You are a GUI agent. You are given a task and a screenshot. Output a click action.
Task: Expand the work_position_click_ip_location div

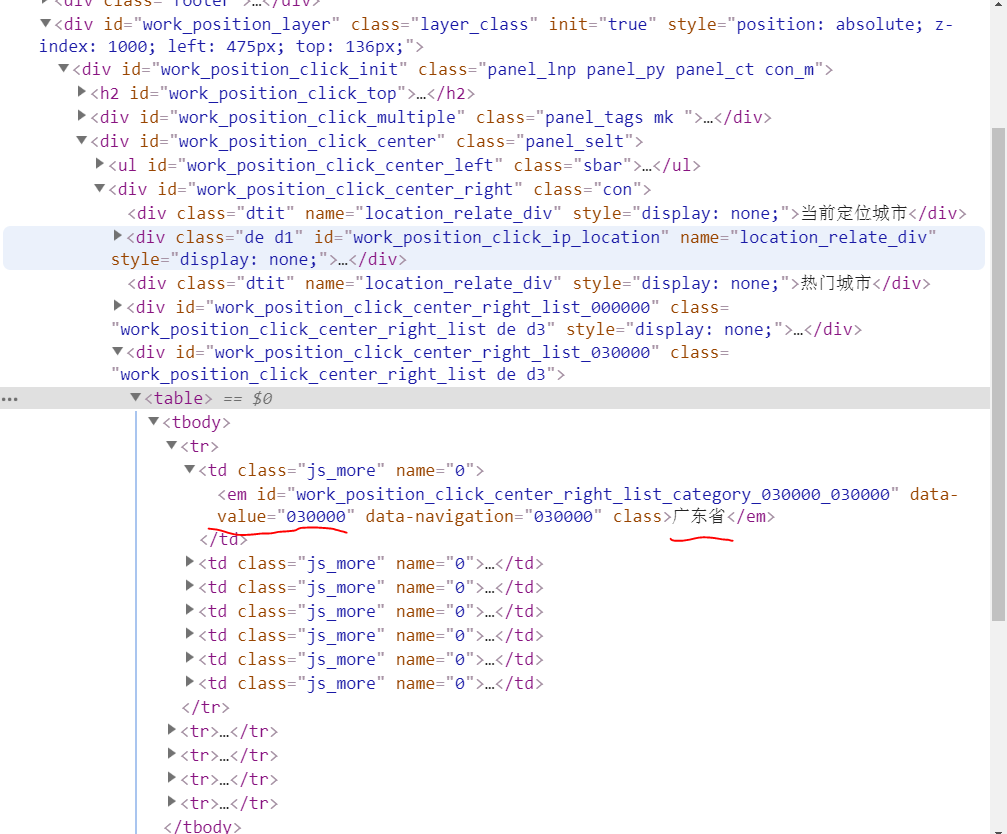(118, 236)
